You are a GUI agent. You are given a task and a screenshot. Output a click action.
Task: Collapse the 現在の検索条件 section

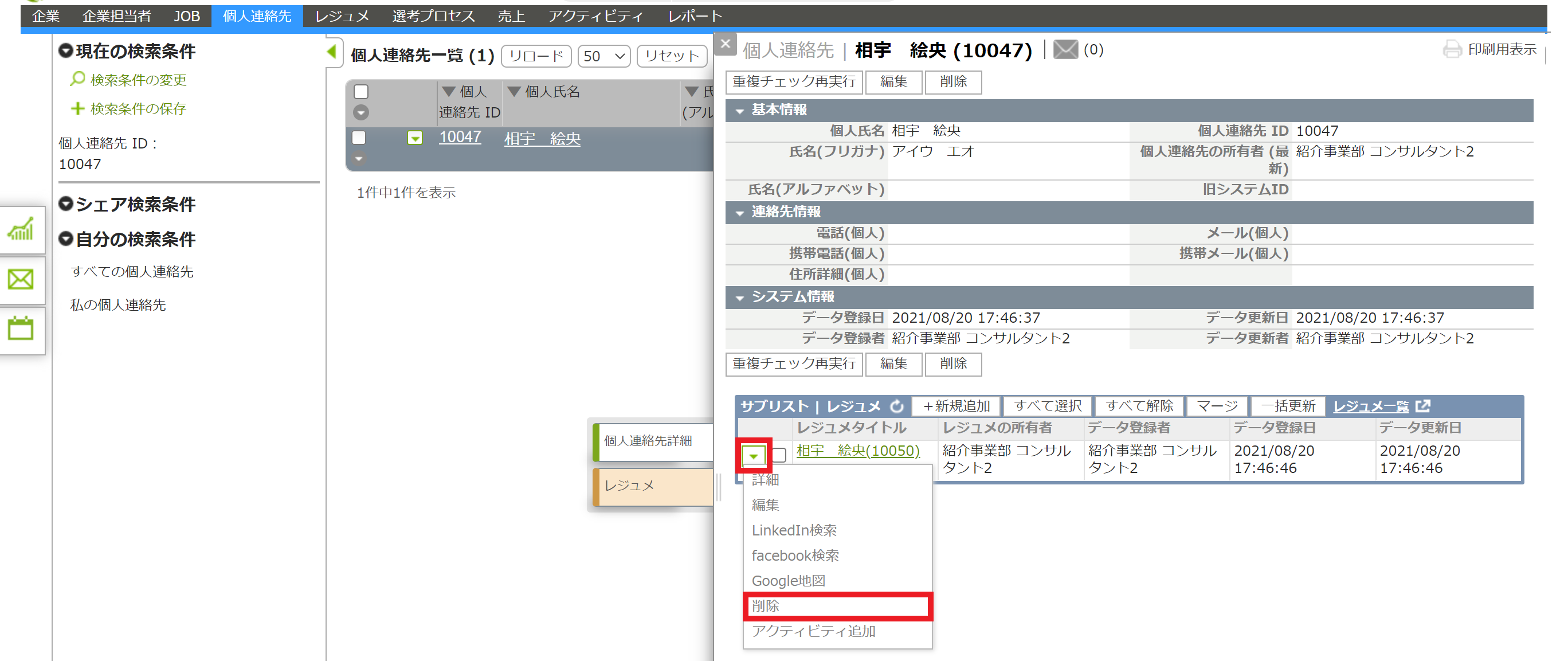66,50
